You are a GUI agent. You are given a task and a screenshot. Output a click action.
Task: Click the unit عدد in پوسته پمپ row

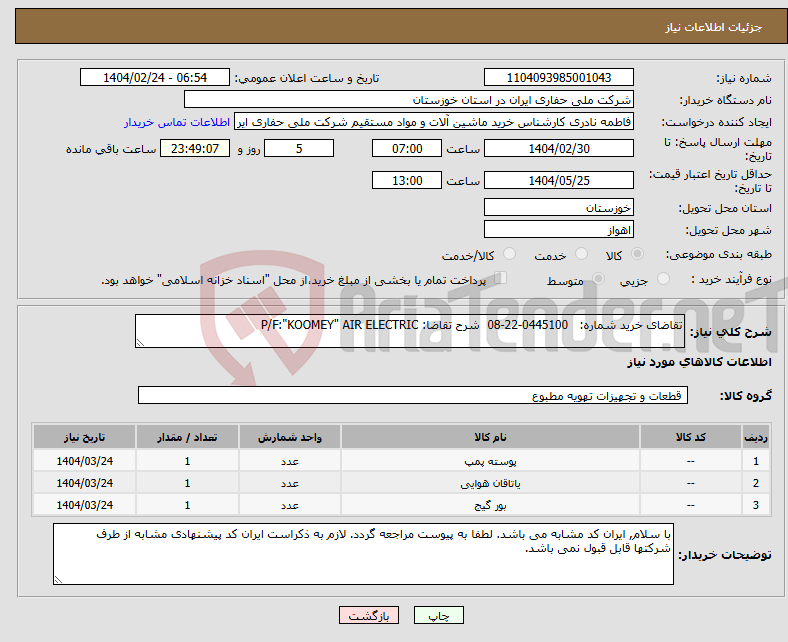tap(290, 461)
